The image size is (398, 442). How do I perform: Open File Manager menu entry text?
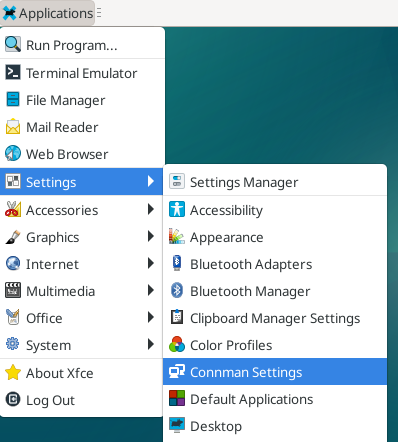(66, 100)
